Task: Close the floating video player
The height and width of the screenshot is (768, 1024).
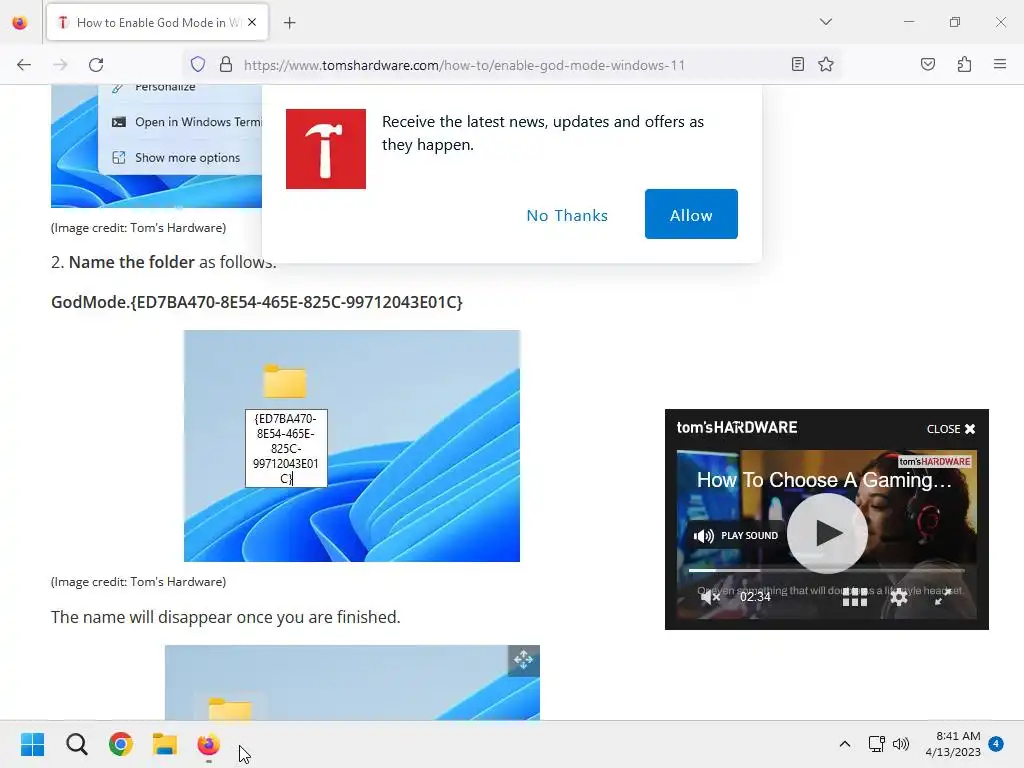Action: pos(951,429)
